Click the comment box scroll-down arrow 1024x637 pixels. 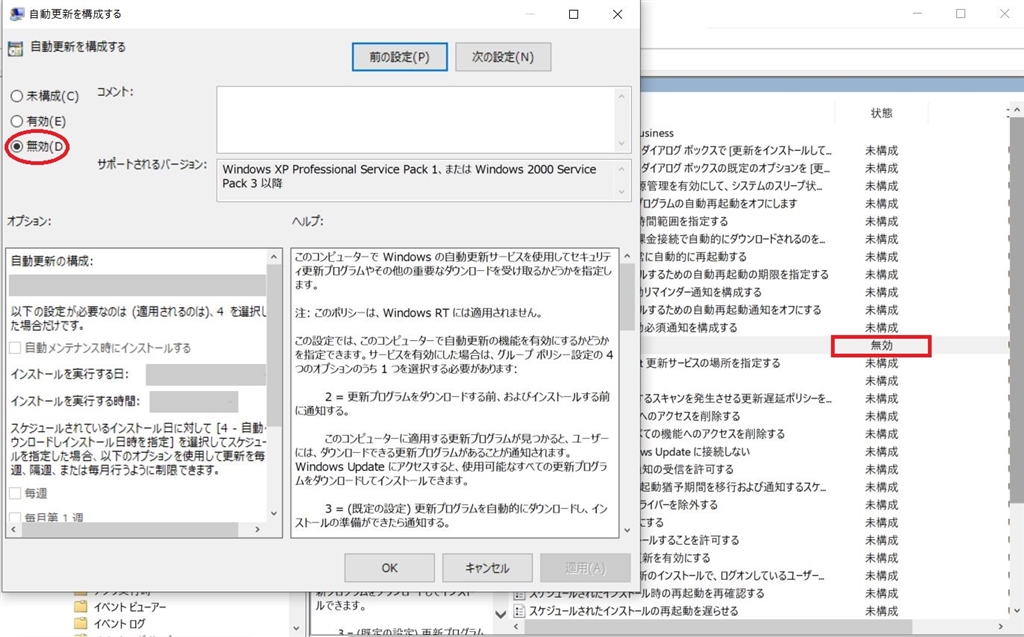pyautogui.click(x=622, y=143)
